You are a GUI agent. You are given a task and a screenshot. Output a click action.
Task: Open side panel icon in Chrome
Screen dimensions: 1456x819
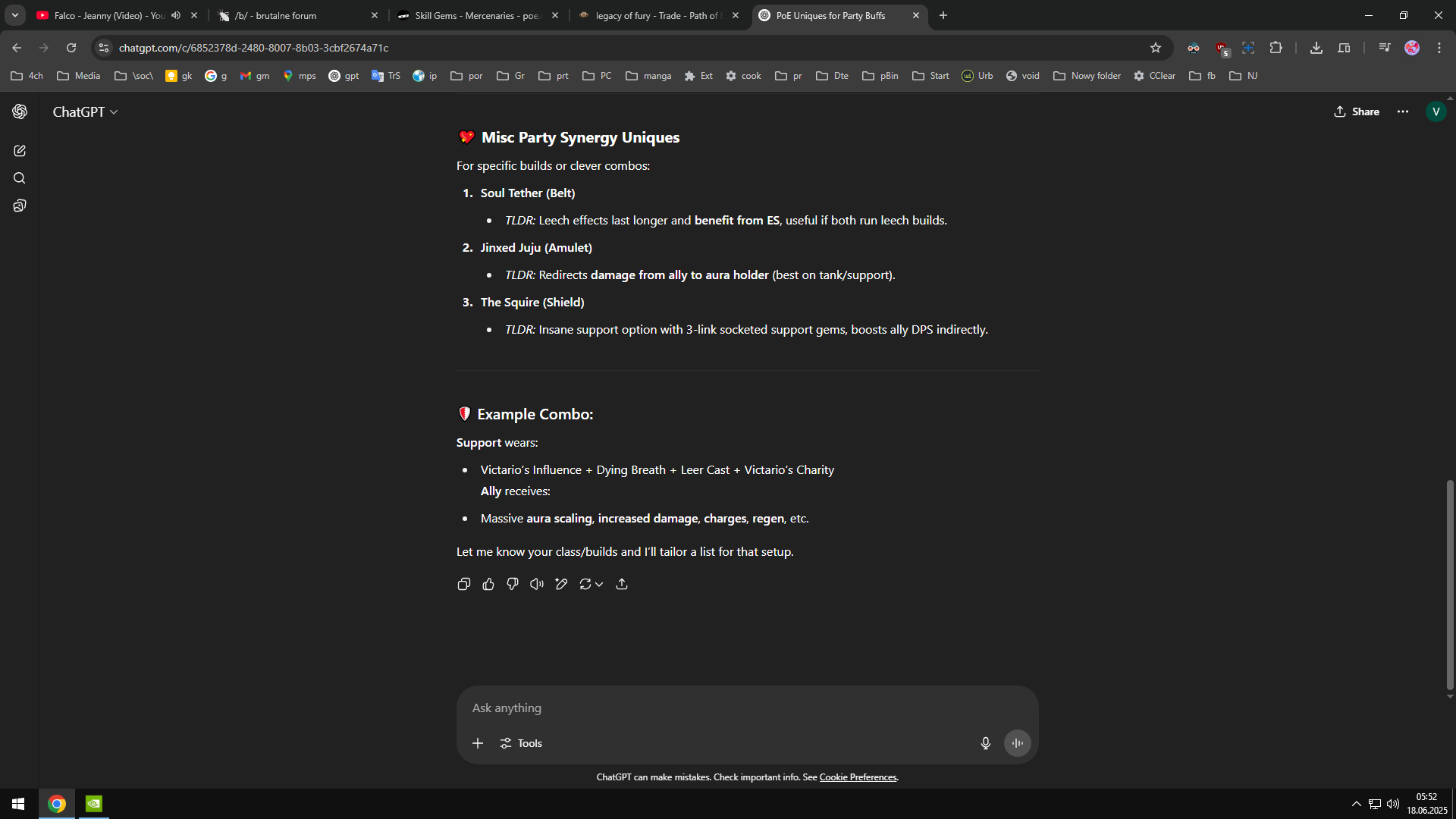(1344, 48)
